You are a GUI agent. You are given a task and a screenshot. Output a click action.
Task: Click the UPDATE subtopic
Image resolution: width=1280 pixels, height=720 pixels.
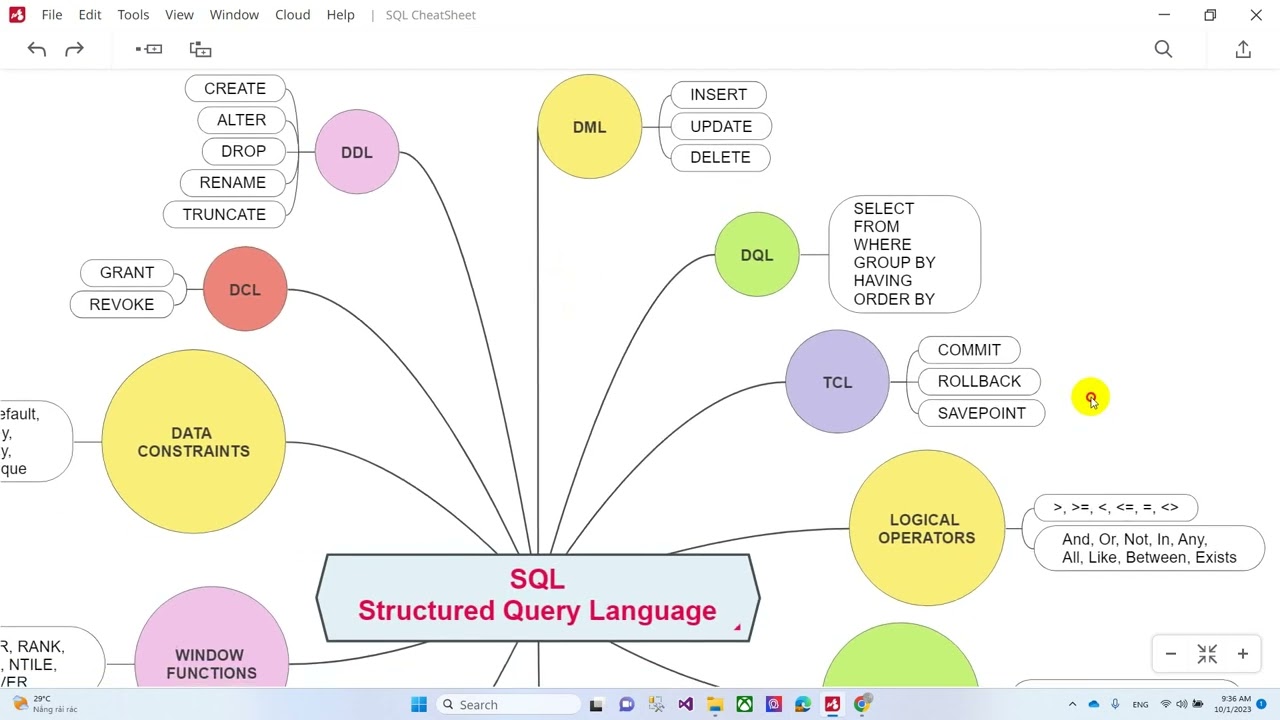(x=721, y=127)
